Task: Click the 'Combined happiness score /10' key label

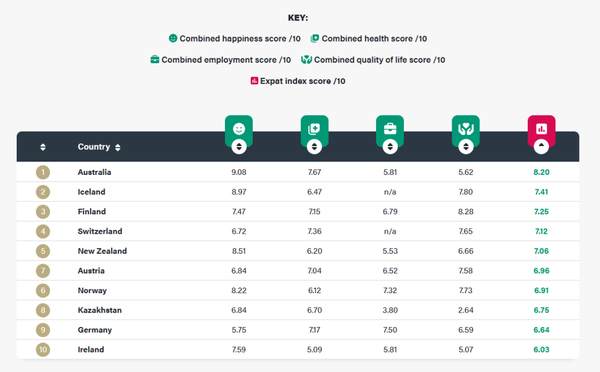Action: tap(240, 39)
